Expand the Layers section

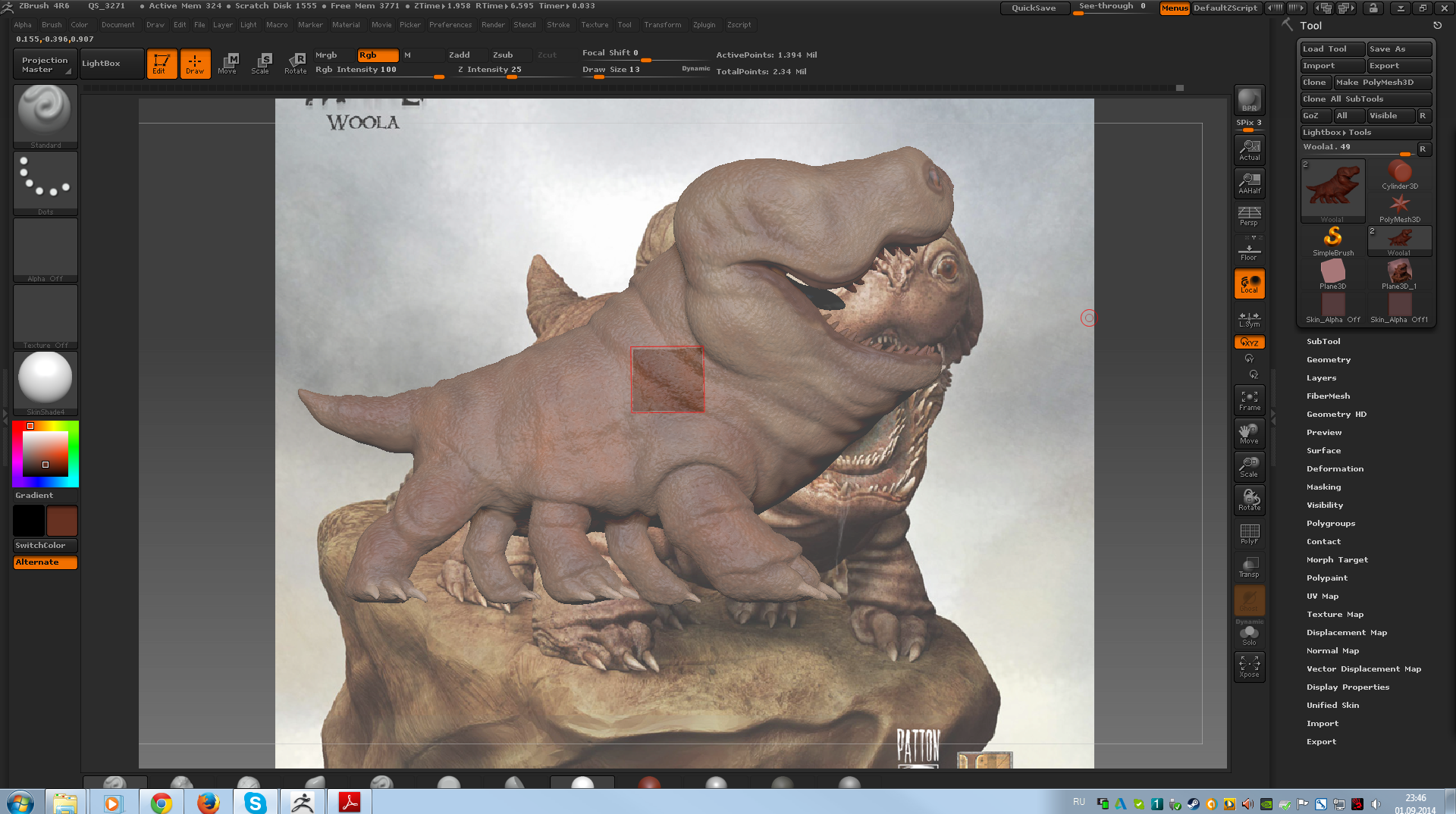click(x=1322, y=378)
